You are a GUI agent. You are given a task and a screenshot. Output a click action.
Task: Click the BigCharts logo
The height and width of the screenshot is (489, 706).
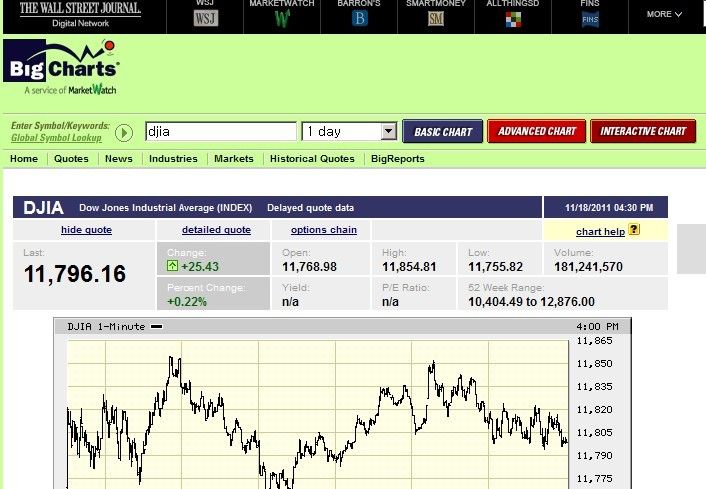point(62,67)
